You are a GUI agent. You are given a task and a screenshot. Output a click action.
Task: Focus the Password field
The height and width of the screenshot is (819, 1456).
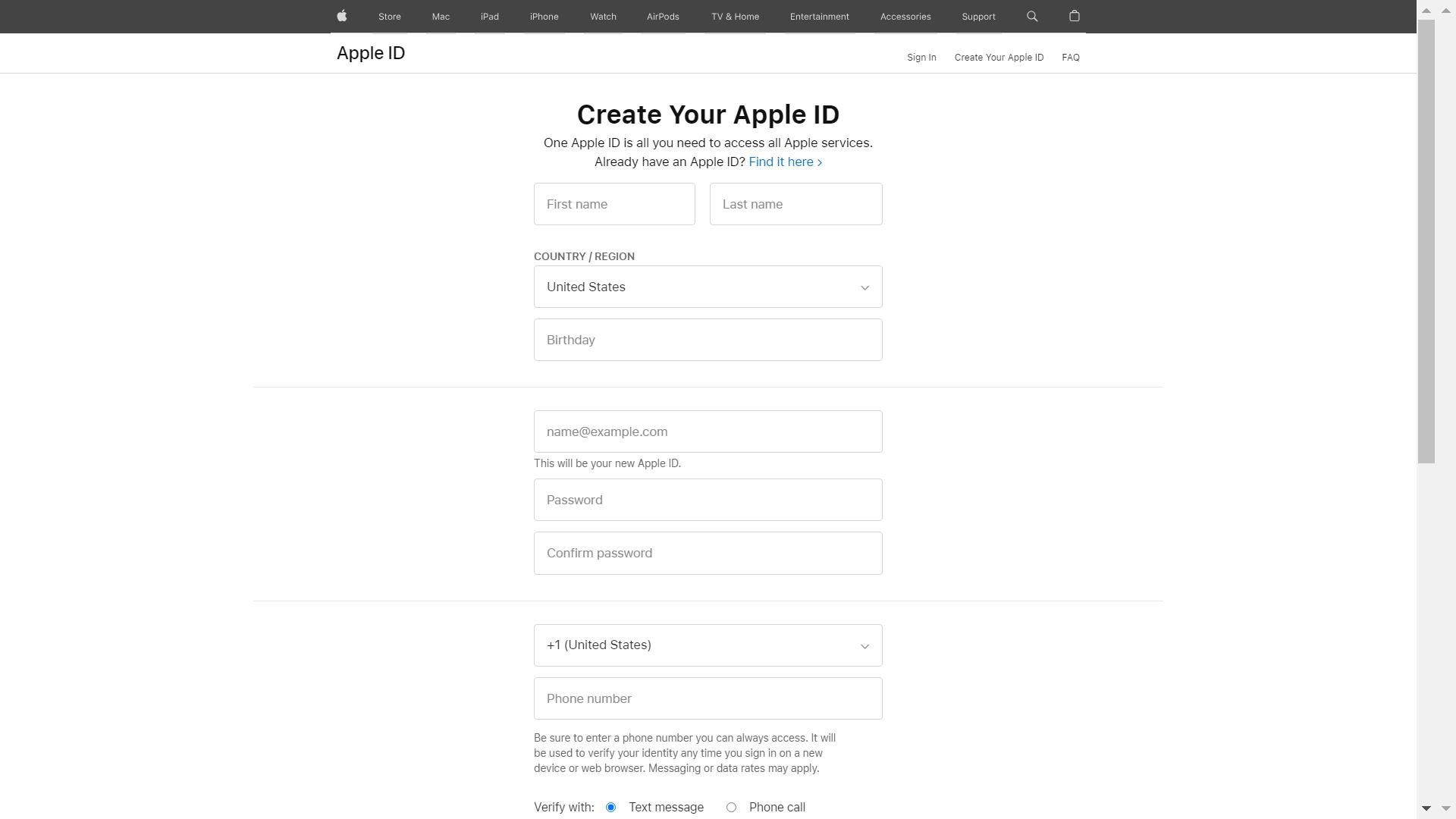(x=708, y=500)
